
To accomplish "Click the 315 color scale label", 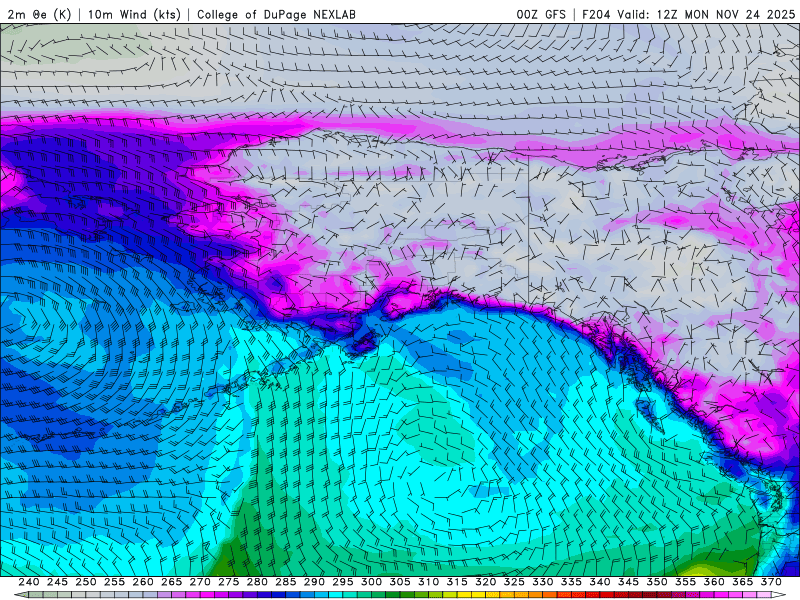I will (x=457, y=582).
